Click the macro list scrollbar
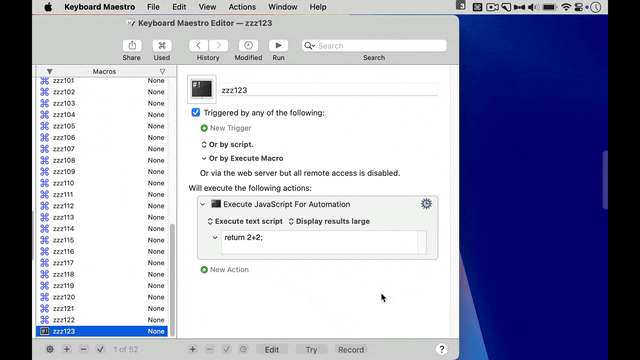This screenshot has height=360, width=640. point(172,280)
